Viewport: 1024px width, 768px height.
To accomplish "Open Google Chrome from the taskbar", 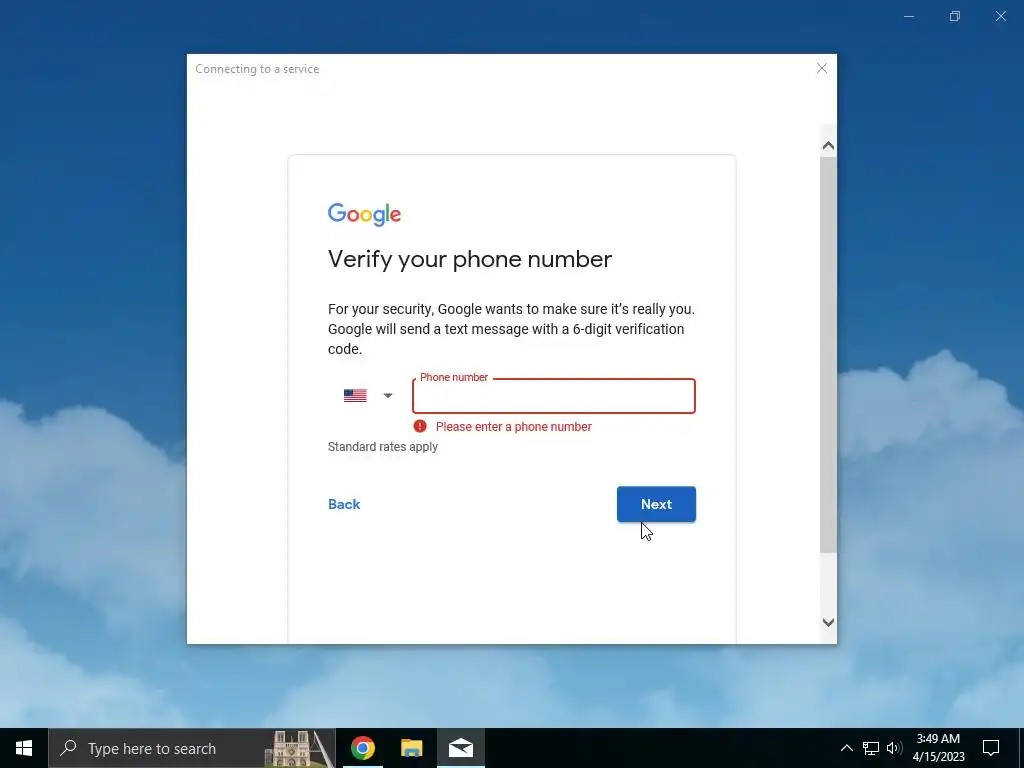I will [x=362, y=748].
